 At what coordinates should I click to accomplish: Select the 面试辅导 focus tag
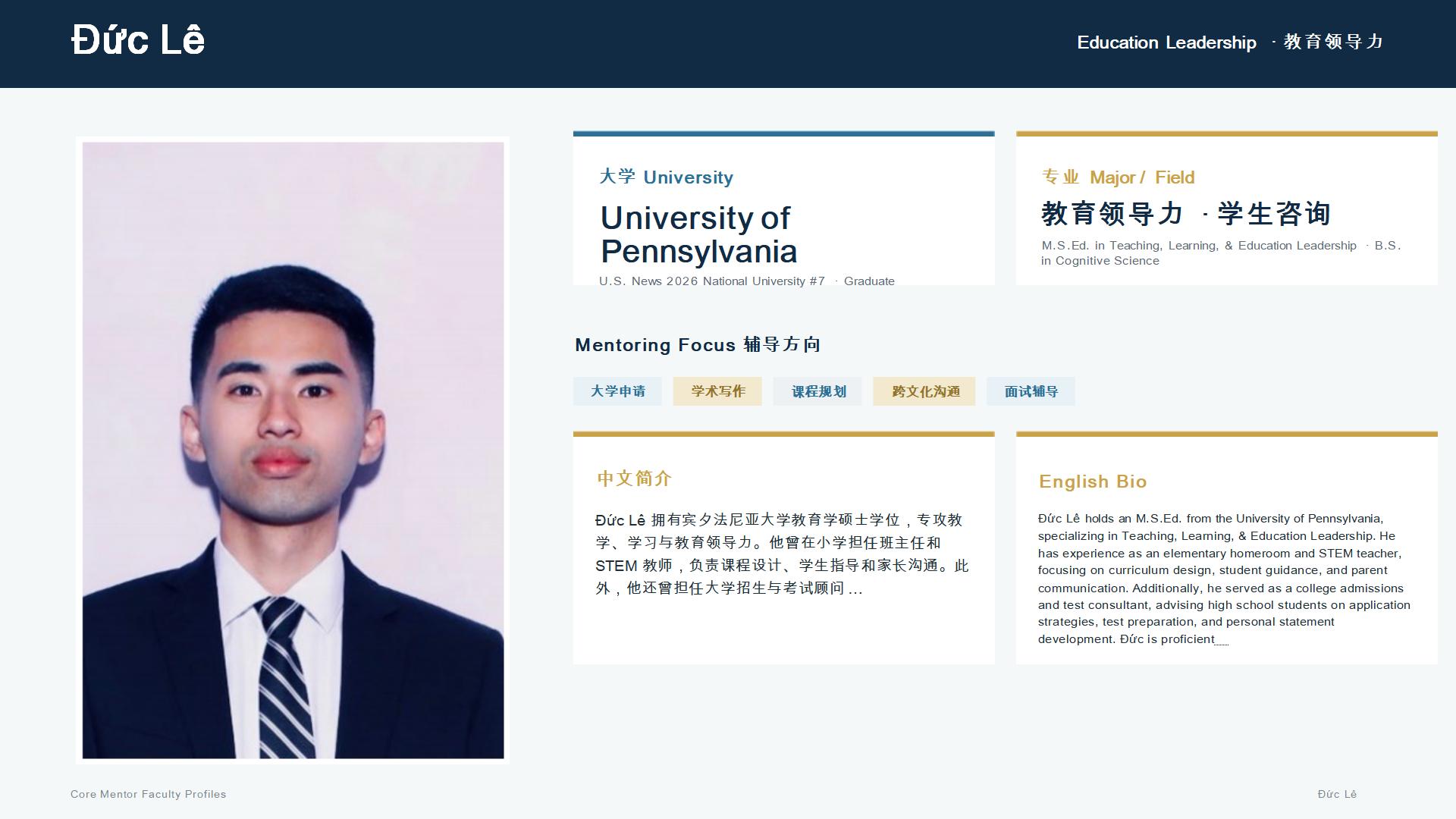(x=1031, y=391)
